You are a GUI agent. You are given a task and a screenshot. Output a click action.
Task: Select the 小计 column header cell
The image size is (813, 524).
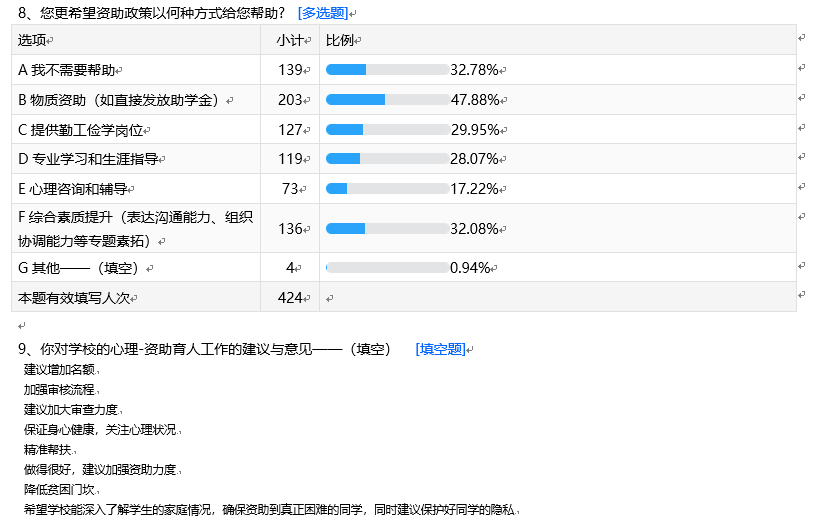click(x=289, y=40)
